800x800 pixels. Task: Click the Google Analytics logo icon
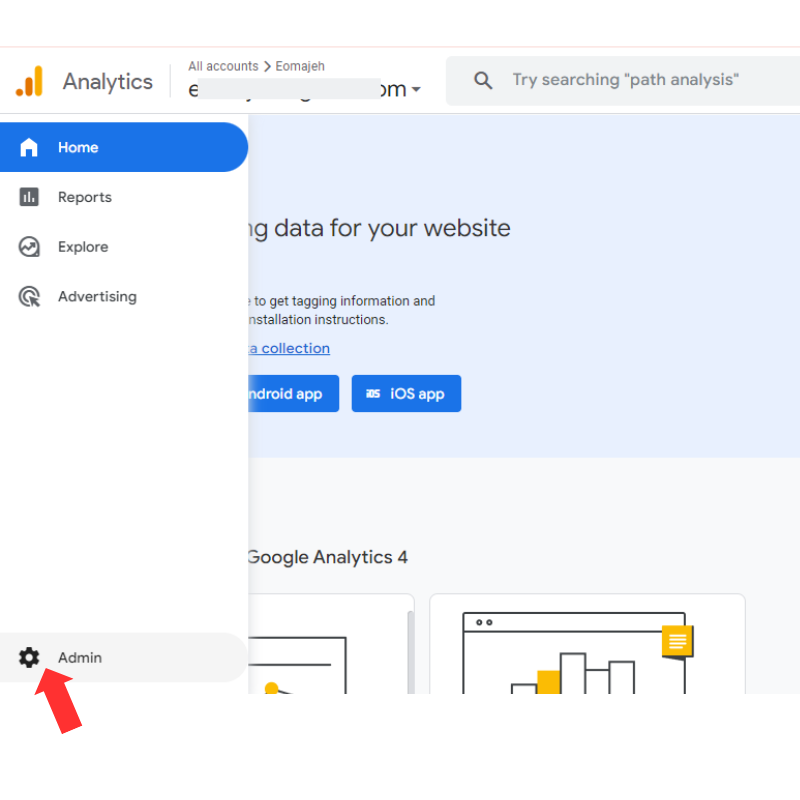(x=29, y=81)
